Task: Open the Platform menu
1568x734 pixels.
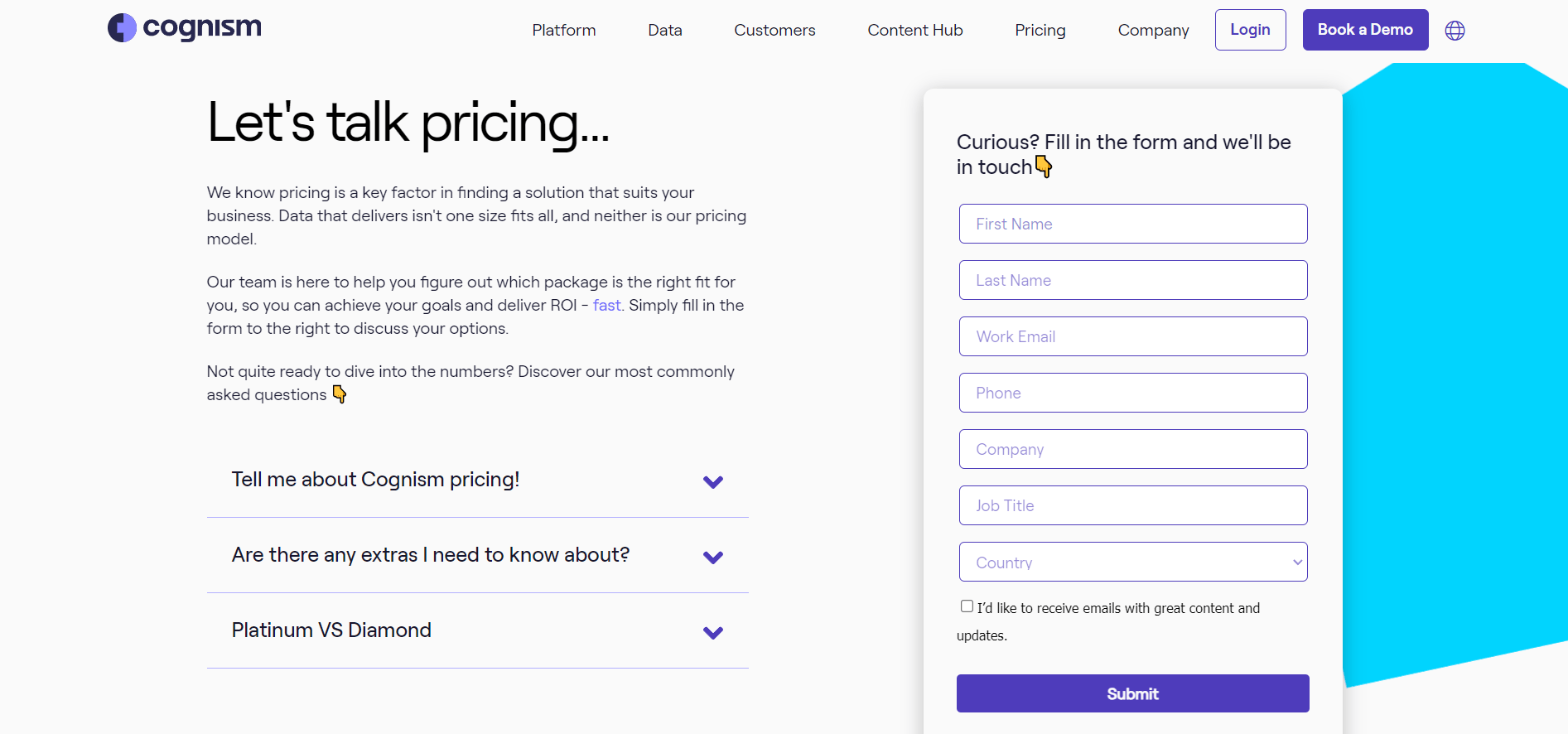Action: click(x=563, y=31)
